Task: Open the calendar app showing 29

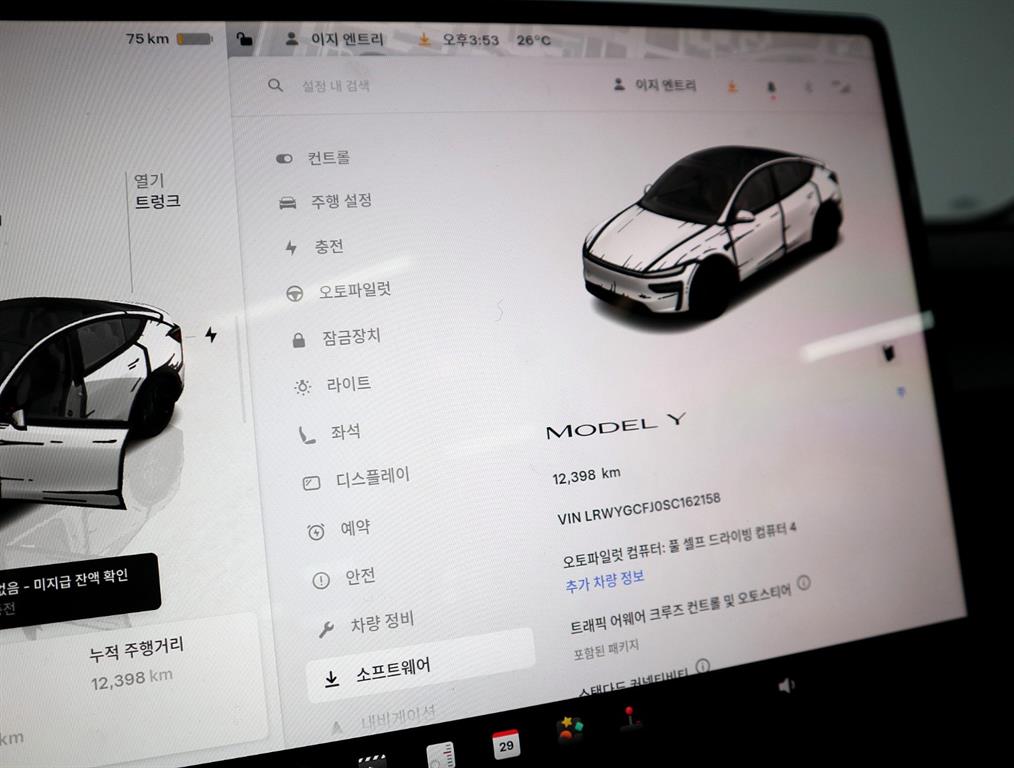Action: click(x=506, y=743)
